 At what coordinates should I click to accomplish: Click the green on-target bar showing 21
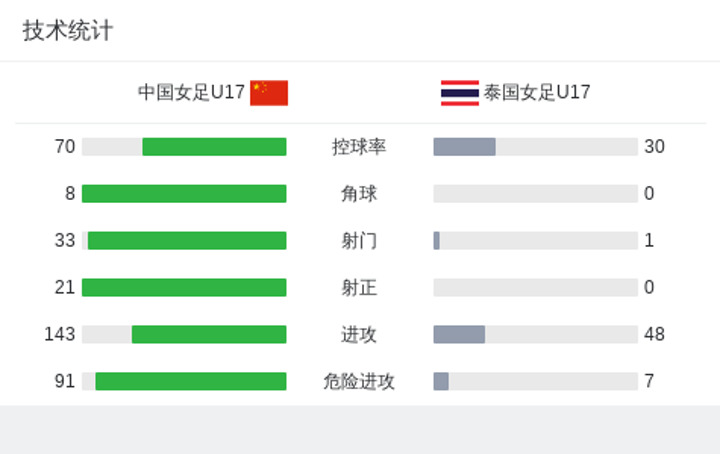pyautogui.click(x=184, y=287)
